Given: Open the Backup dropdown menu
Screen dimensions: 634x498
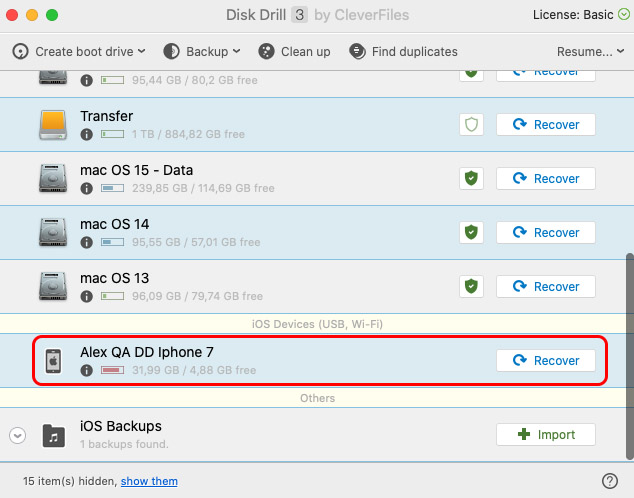Looking at the screenshot, I should [x=202, y=52].
